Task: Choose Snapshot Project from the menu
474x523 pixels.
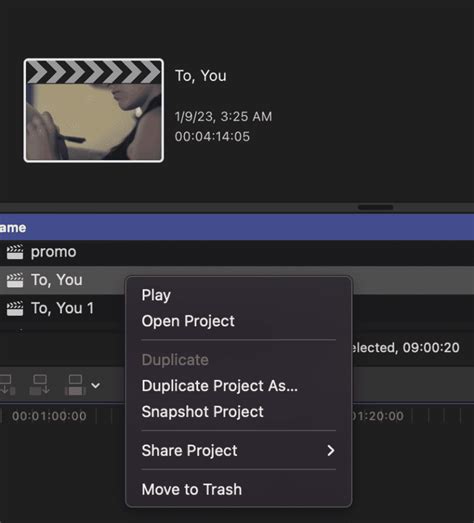Action: [x=202, y=412]
